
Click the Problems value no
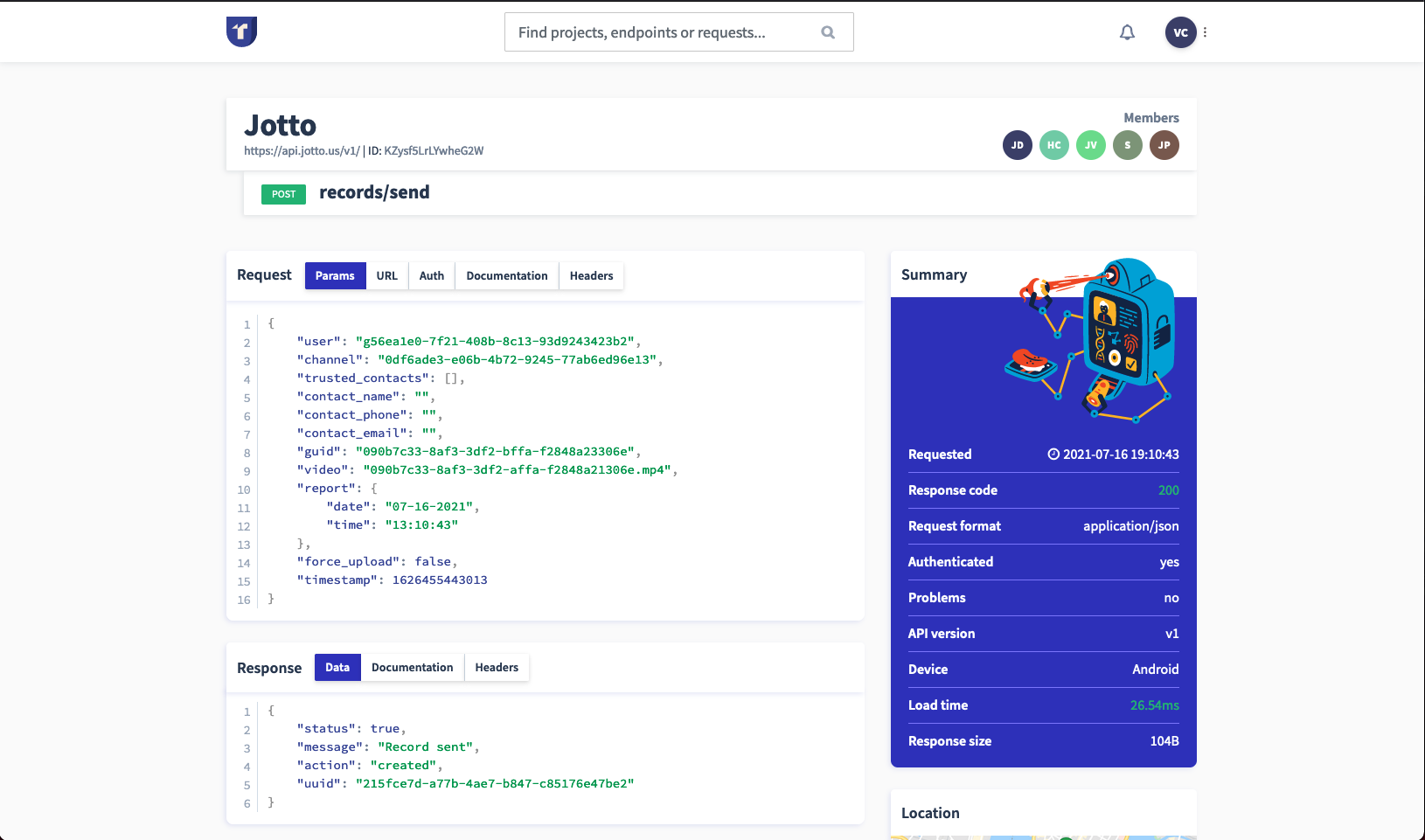(x=1171, y=598)
